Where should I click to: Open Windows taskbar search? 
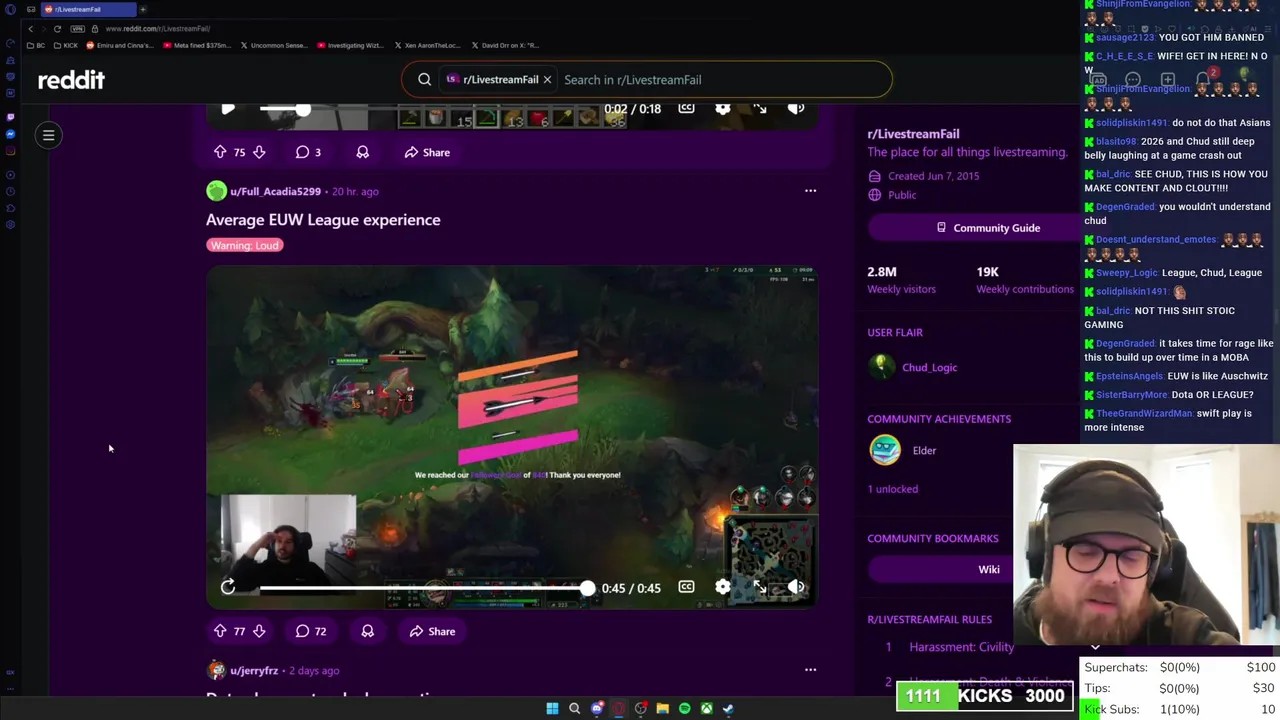pyautogui.click(x=574, y=709)
